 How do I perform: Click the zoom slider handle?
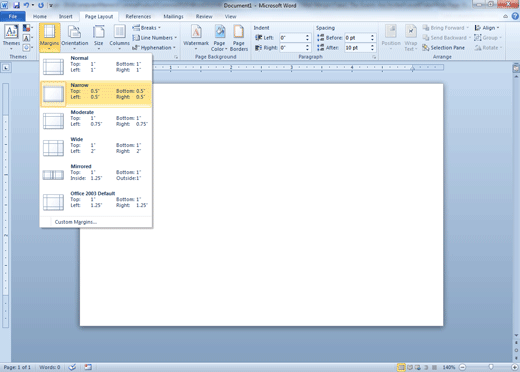click(491, 367)
